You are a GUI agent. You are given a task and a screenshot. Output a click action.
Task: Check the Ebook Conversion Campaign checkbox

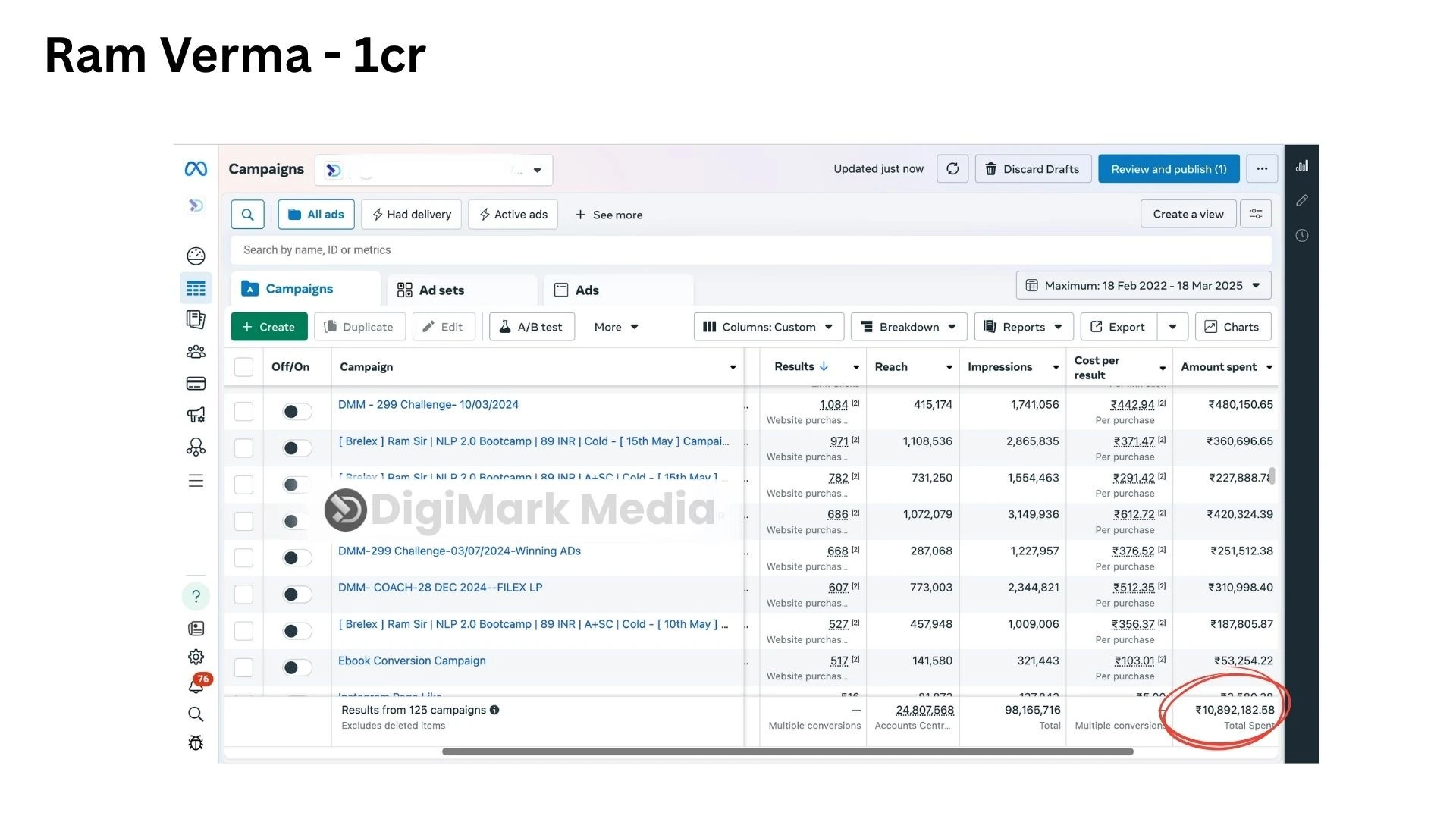point(243,667)
